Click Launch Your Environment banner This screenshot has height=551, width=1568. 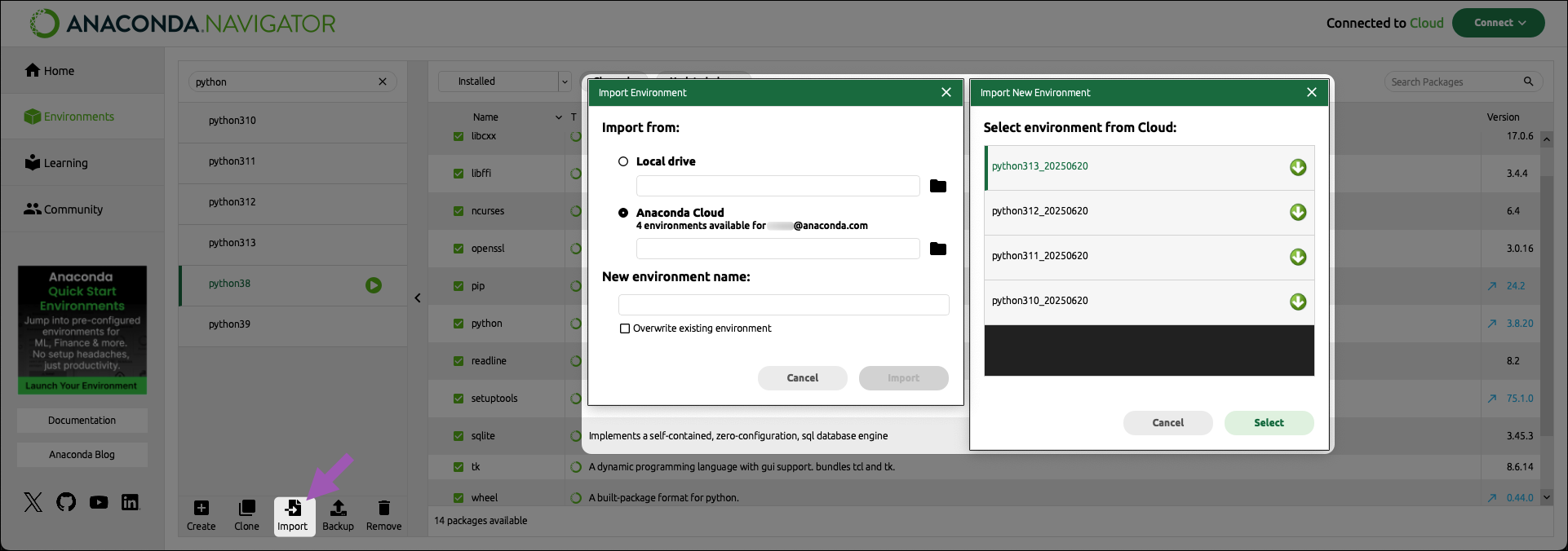click(82, 386)
